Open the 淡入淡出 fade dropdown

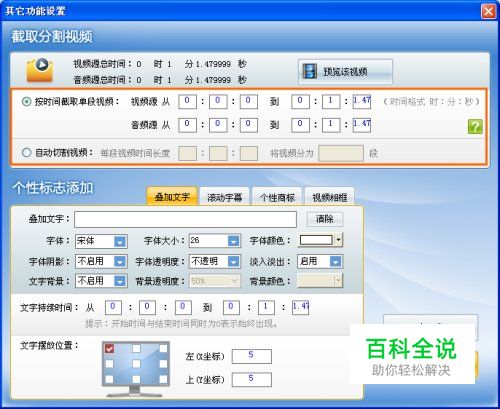320,261
